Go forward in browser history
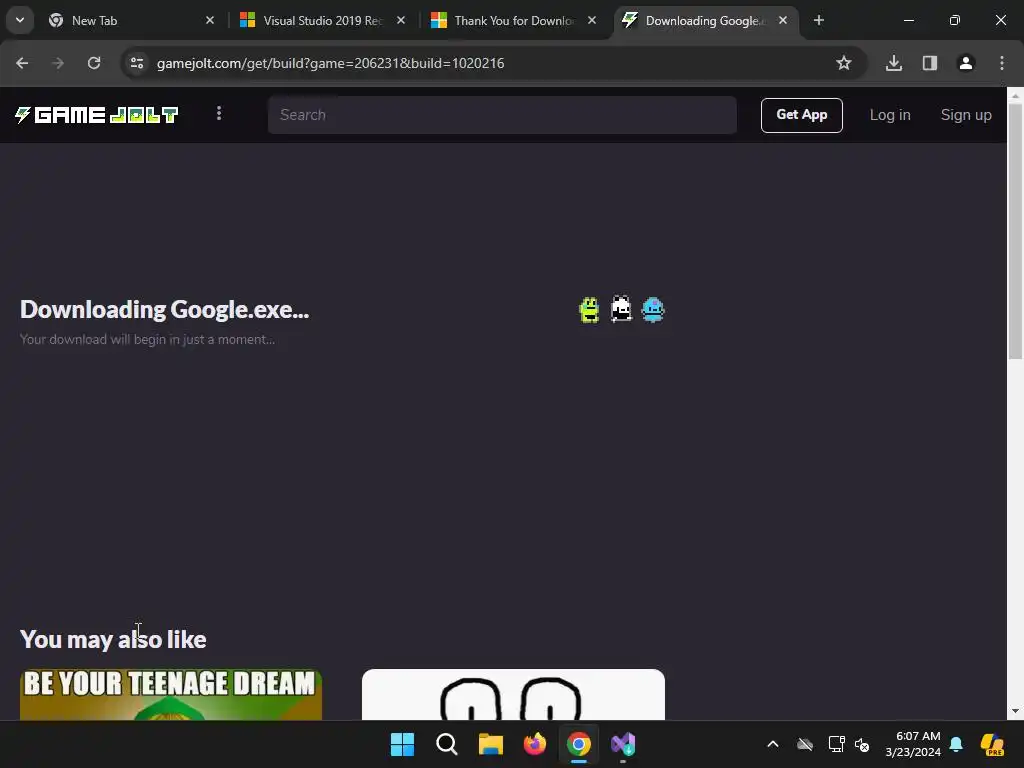The image size is (1024, 768). [x=58, y=63]
